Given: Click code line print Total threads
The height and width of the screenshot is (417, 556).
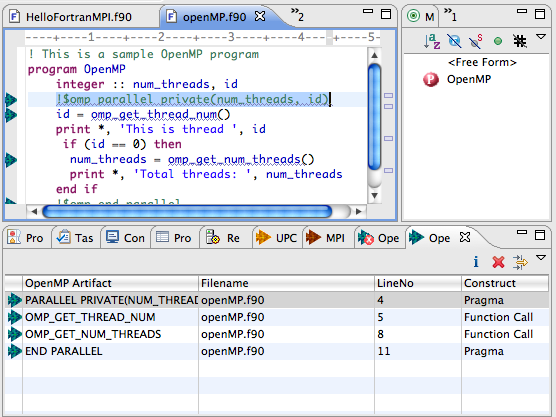Looking at the screenshot, I should click(x=206, y=174).
